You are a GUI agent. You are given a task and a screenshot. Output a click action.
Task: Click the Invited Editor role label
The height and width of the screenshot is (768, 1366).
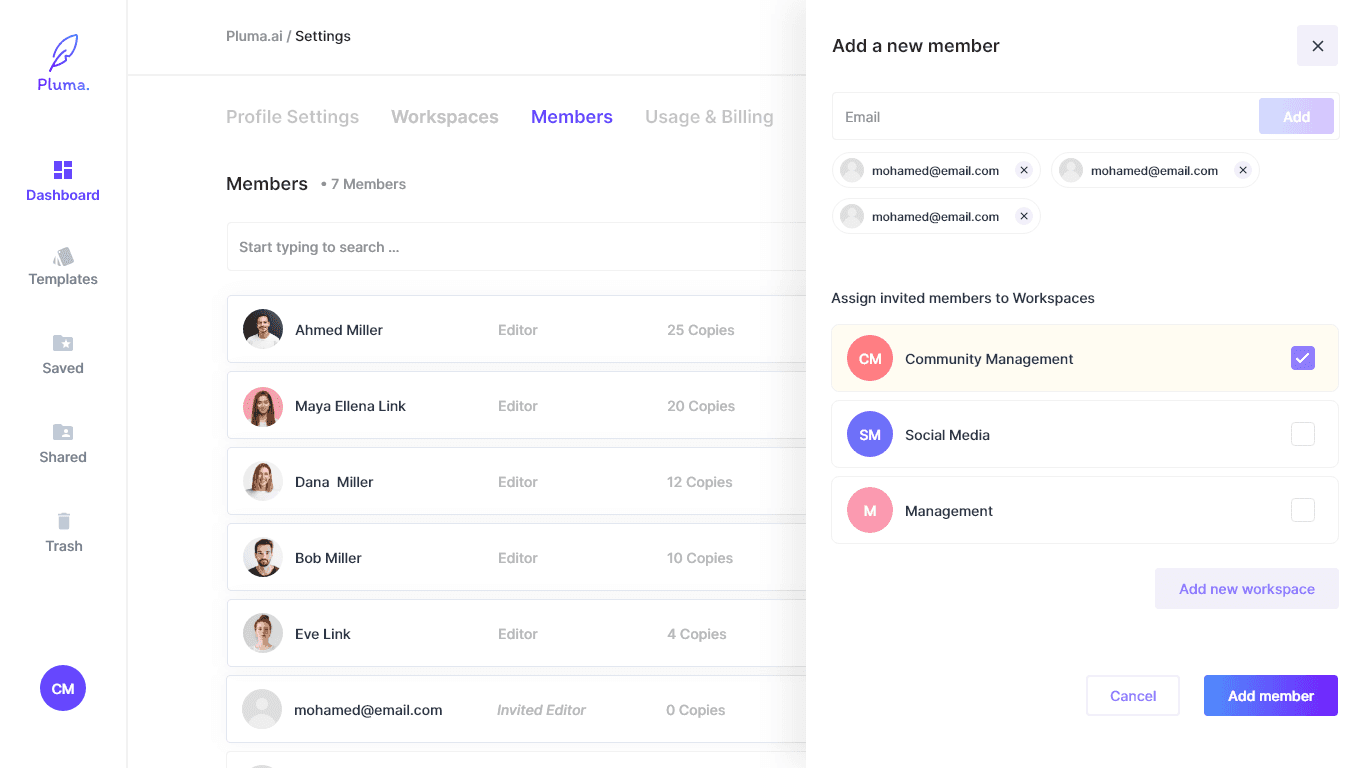click(541, 710)
